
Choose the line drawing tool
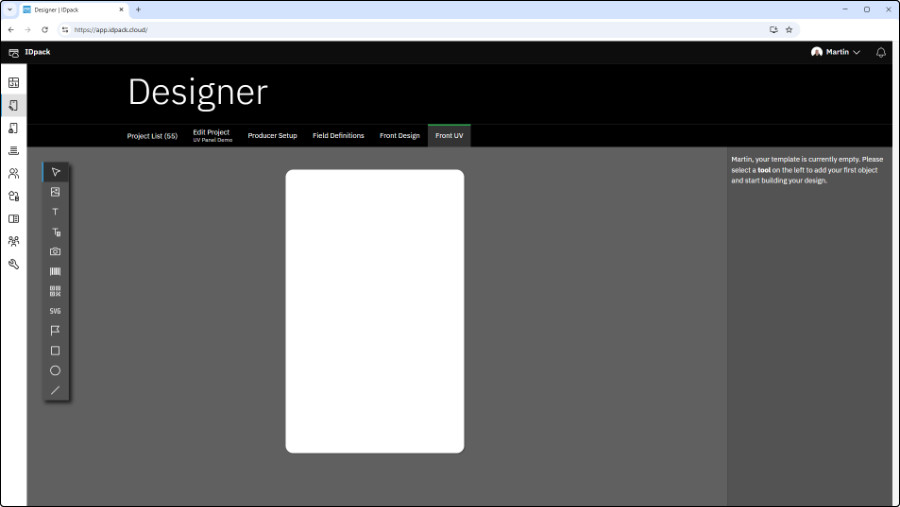55,390
